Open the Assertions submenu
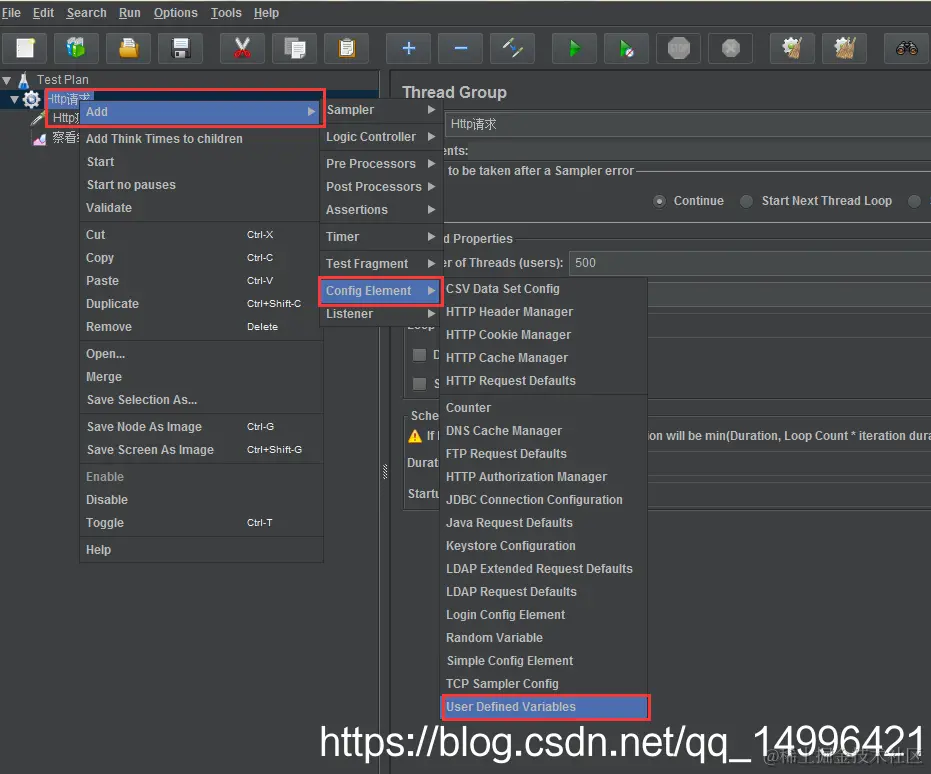This screenshot has height=774, width=931. (x=381, y=210)
